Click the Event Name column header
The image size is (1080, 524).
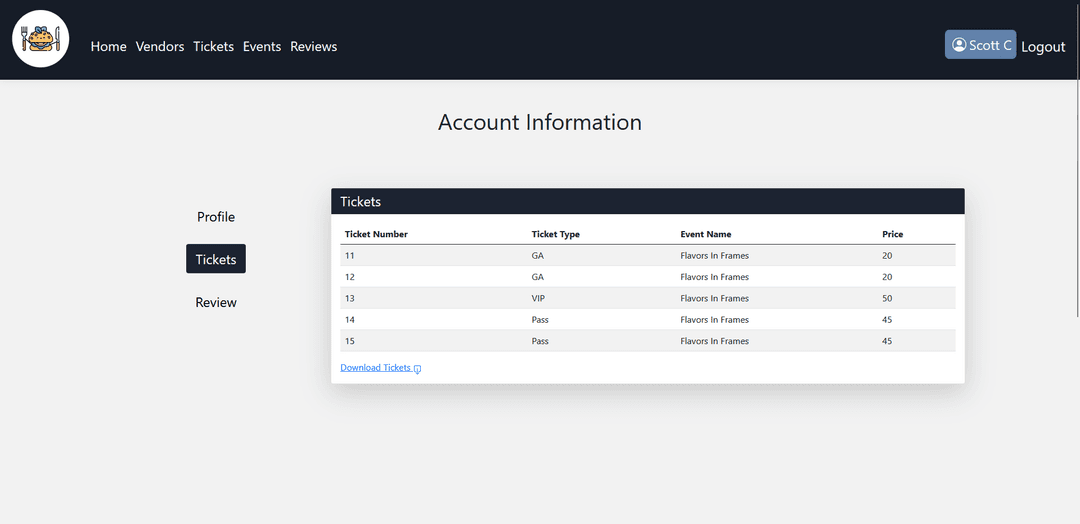(705, 234)
